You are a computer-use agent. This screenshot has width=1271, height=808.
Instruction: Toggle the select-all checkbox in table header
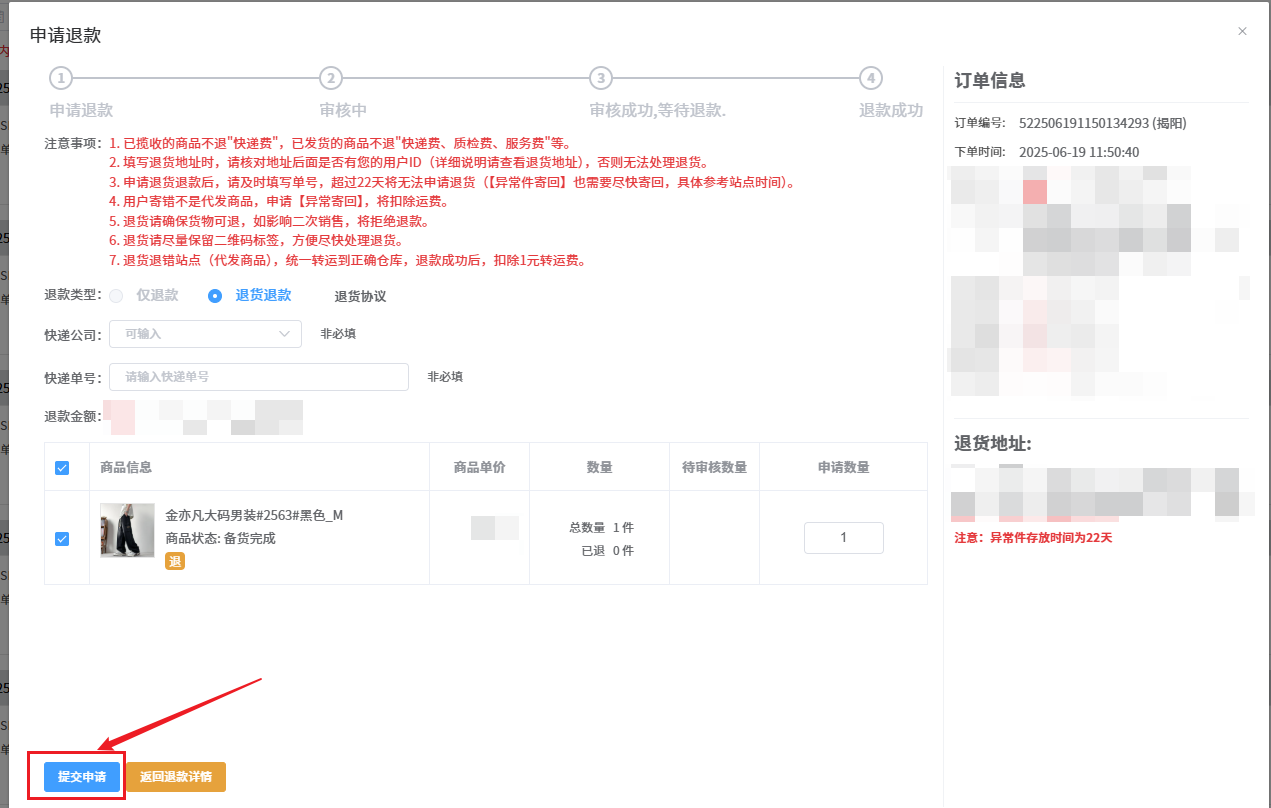coord(62,468)
